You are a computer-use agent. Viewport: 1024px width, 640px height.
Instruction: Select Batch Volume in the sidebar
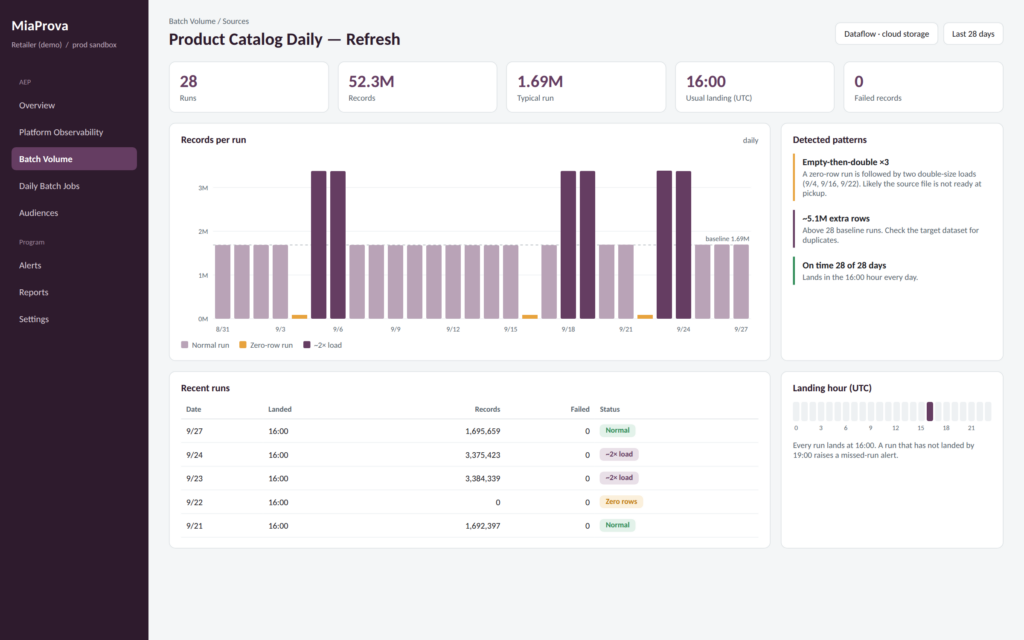coord(74,159)
